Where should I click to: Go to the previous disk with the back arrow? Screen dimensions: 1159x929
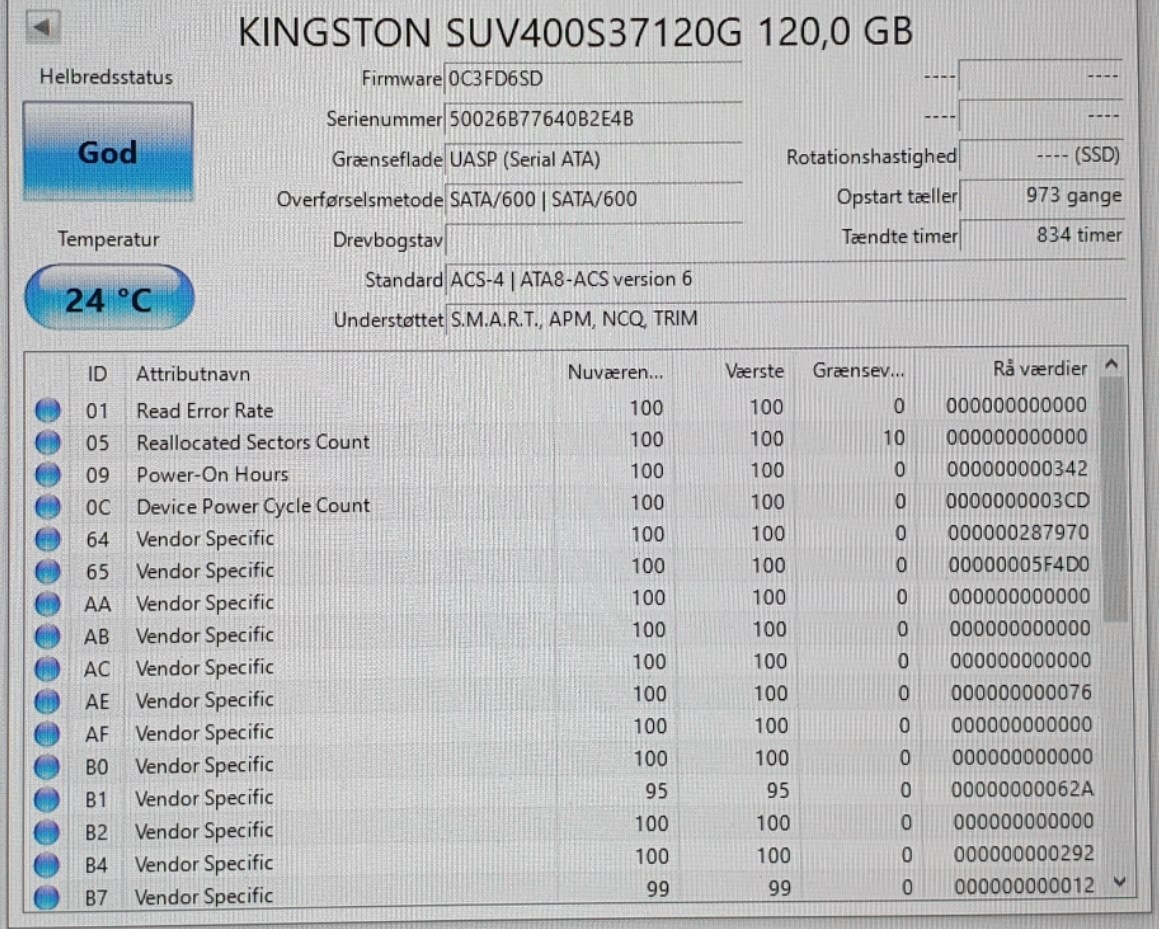42,28
